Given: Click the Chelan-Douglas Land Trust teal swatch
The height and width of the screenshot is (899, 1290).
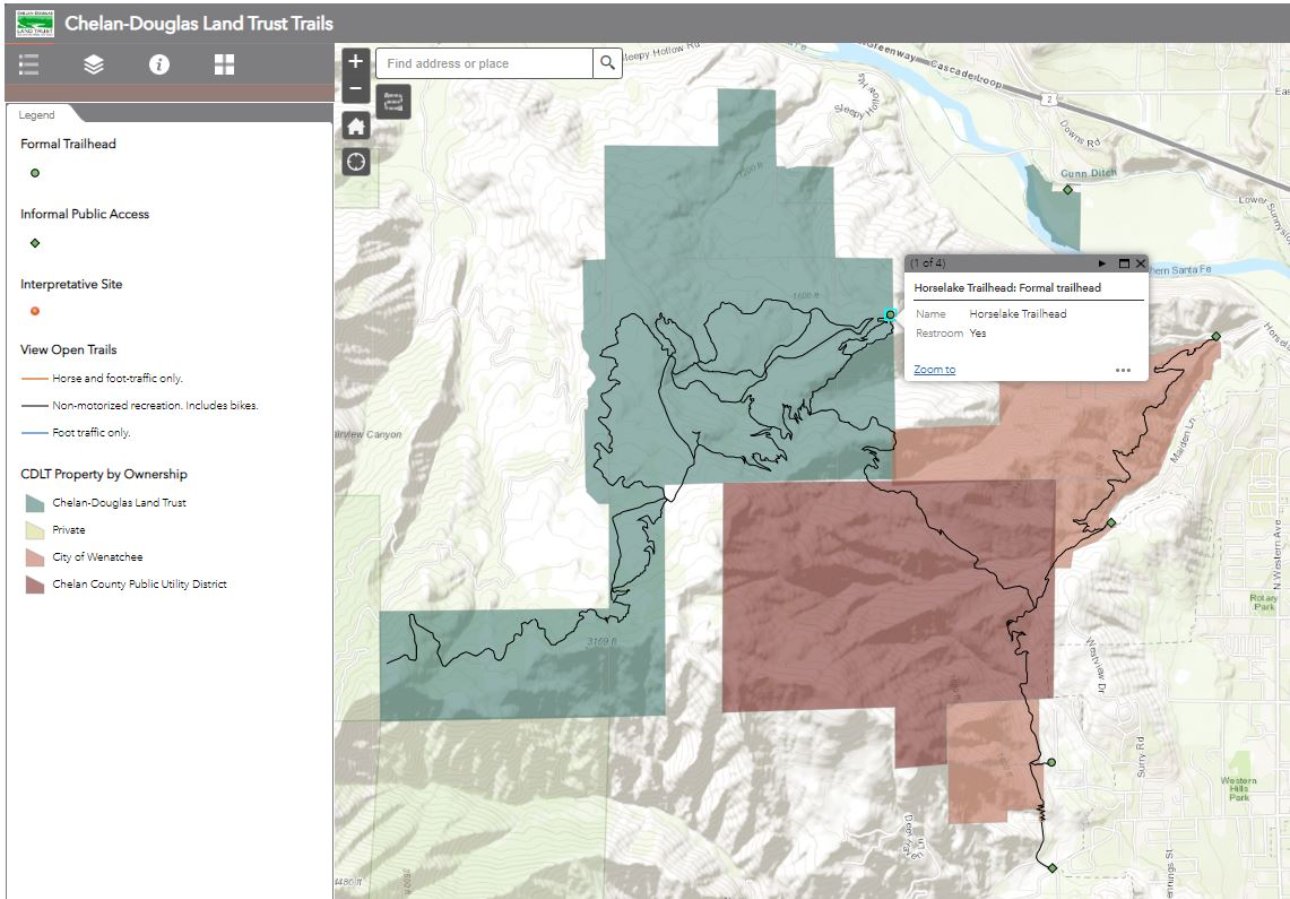Looking at the screenshot, I should 35,503.
